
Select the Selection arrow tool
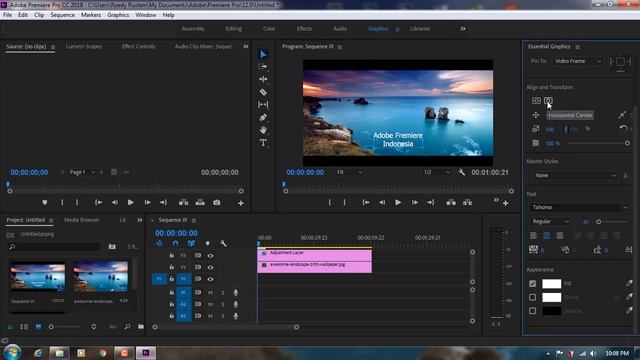pyautogui.click(x=263, y=54)
